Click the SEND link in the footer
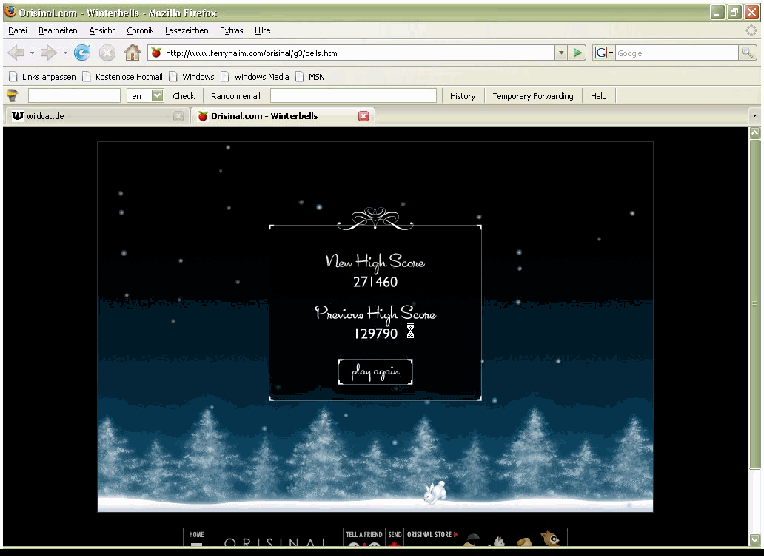 (395, 535)
